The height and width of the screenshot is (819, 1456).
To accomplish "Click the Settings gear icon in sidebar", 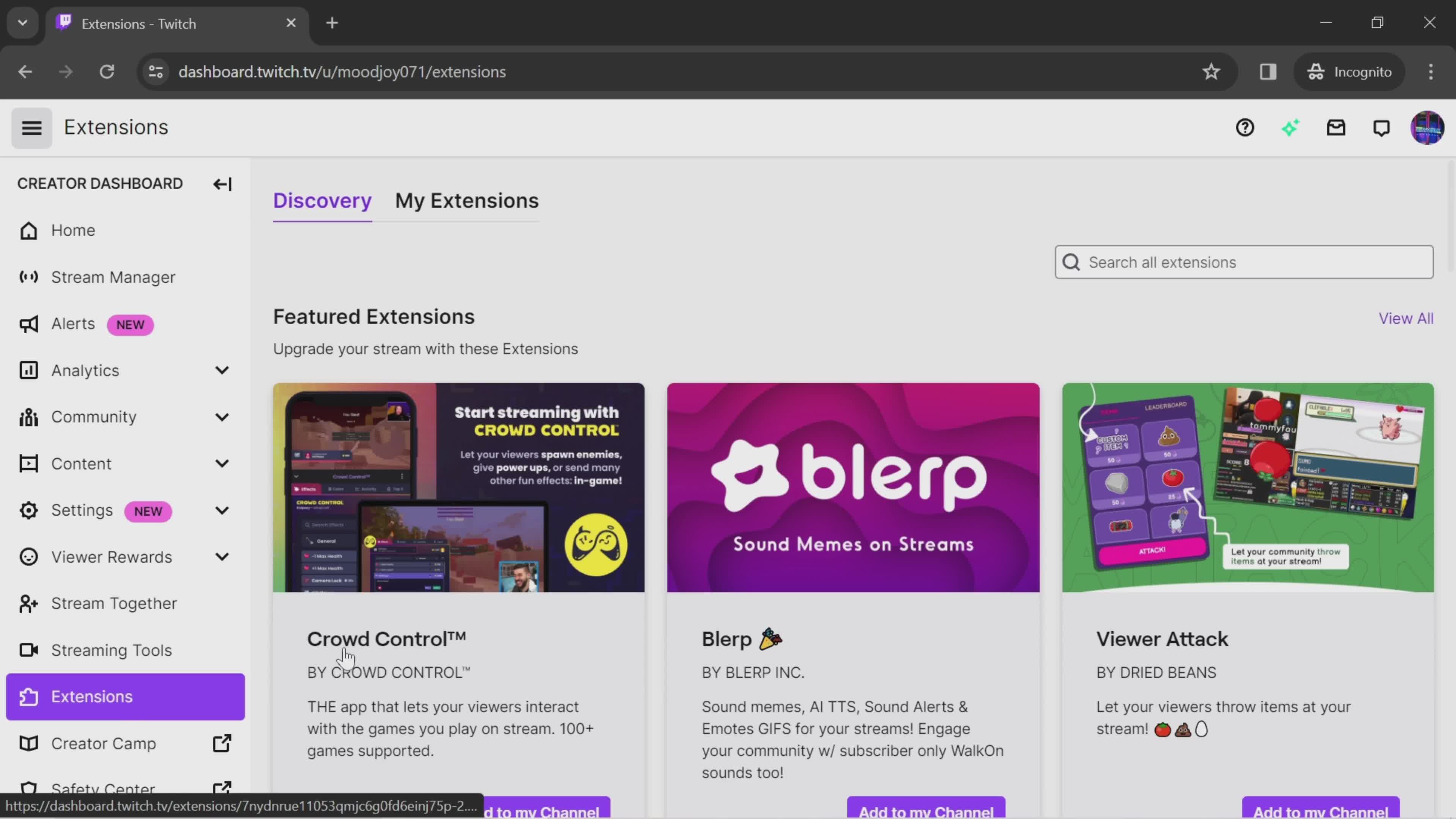I will [28, 510].
